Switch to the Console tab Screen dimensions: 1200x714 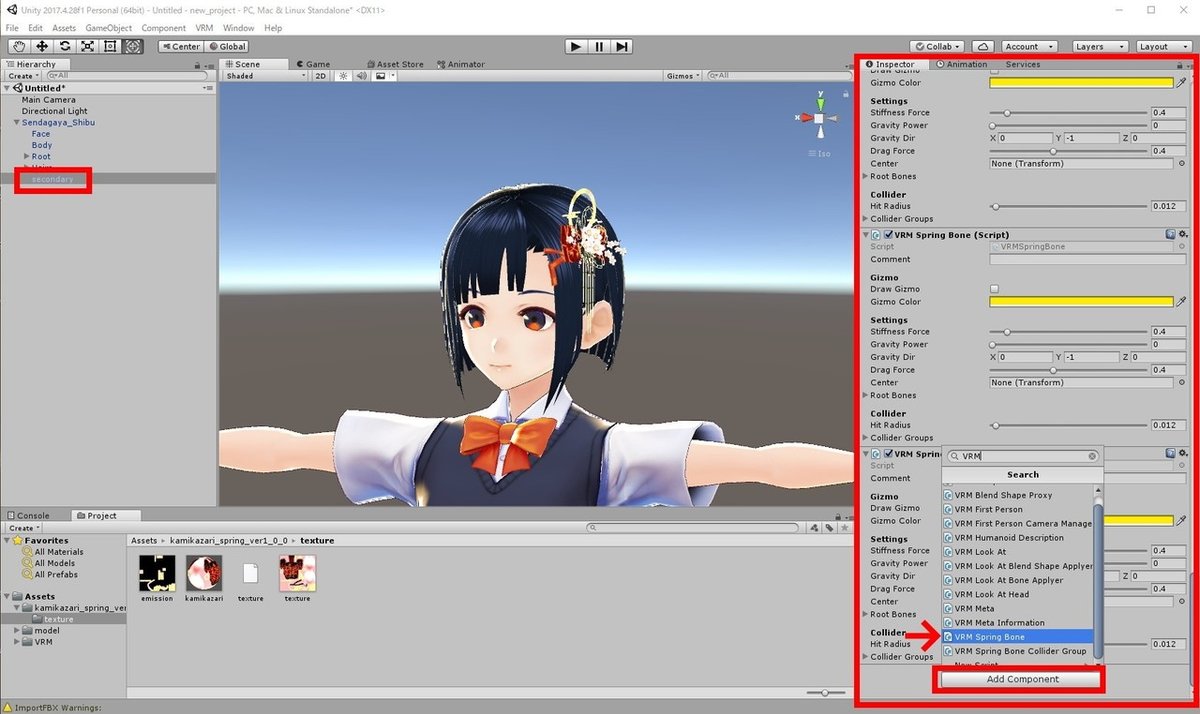point(28,516)
